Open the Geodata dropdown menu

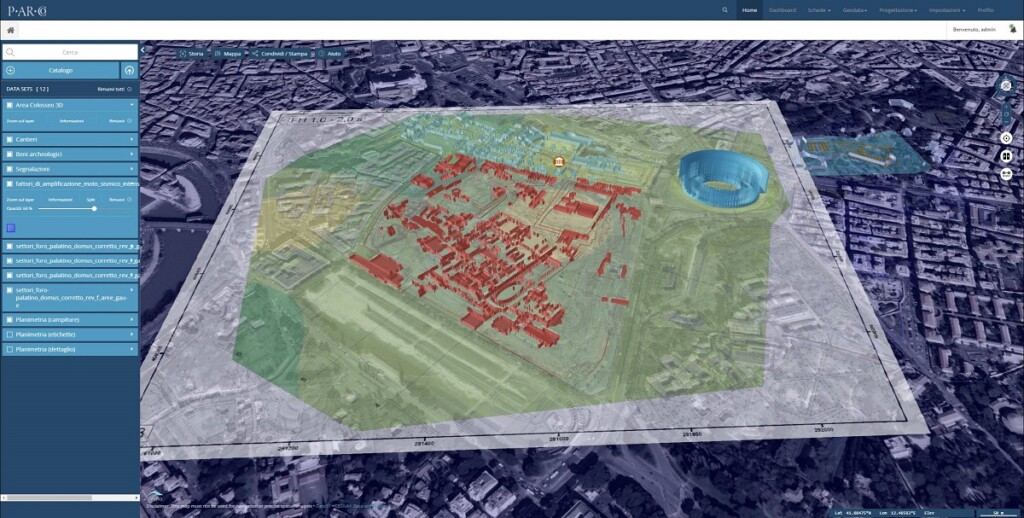tap(855, 10)
